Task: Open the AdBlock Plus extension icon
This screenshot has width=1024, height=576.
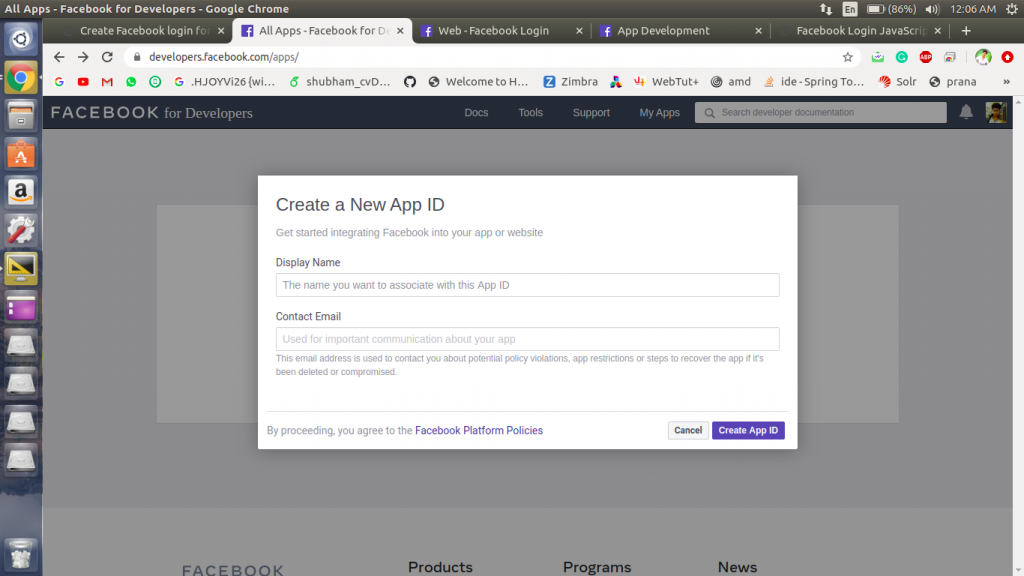Action: (925, 57)
